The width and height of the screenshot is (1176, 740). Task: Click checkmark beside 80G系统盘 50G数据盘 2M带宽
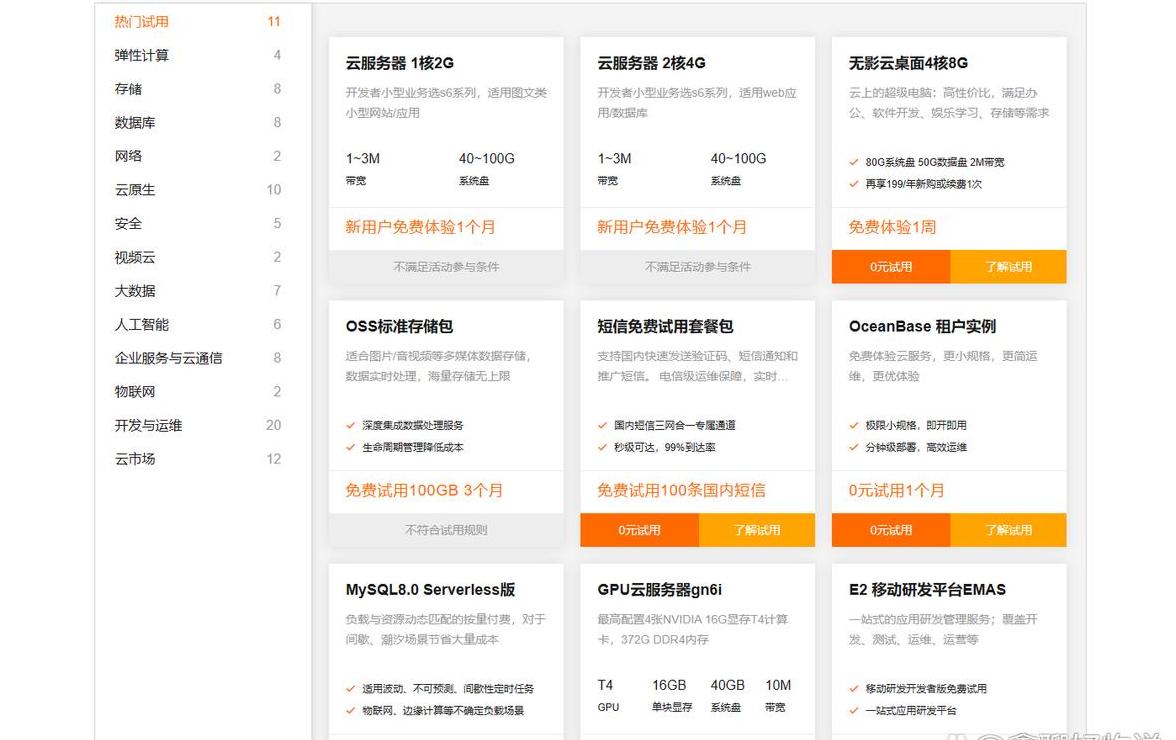[854, 162]
